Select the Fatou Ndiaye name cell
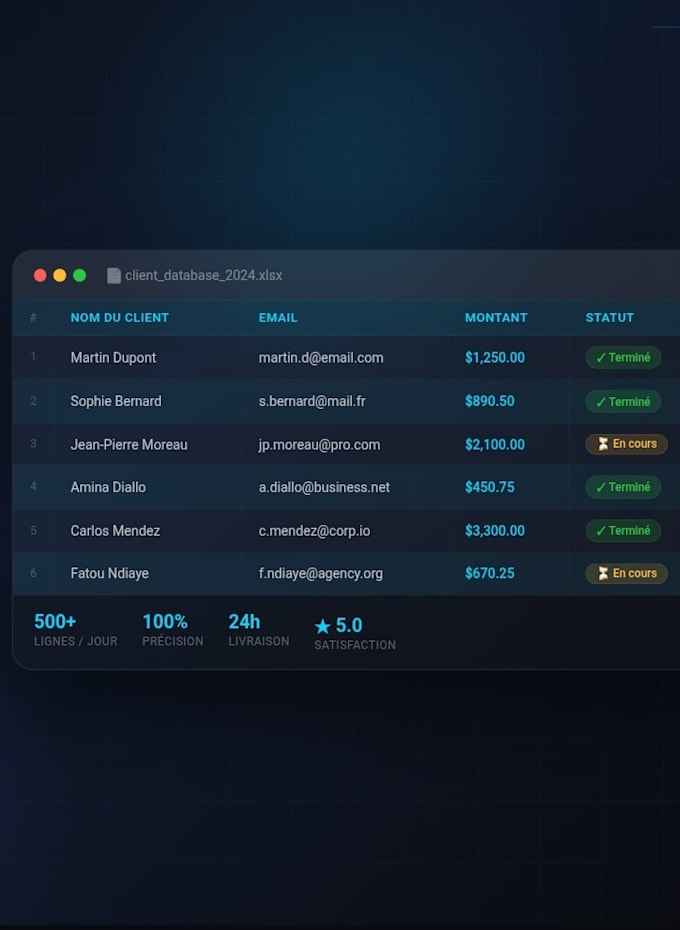This screenshot has width=680, height=930. 110,573
